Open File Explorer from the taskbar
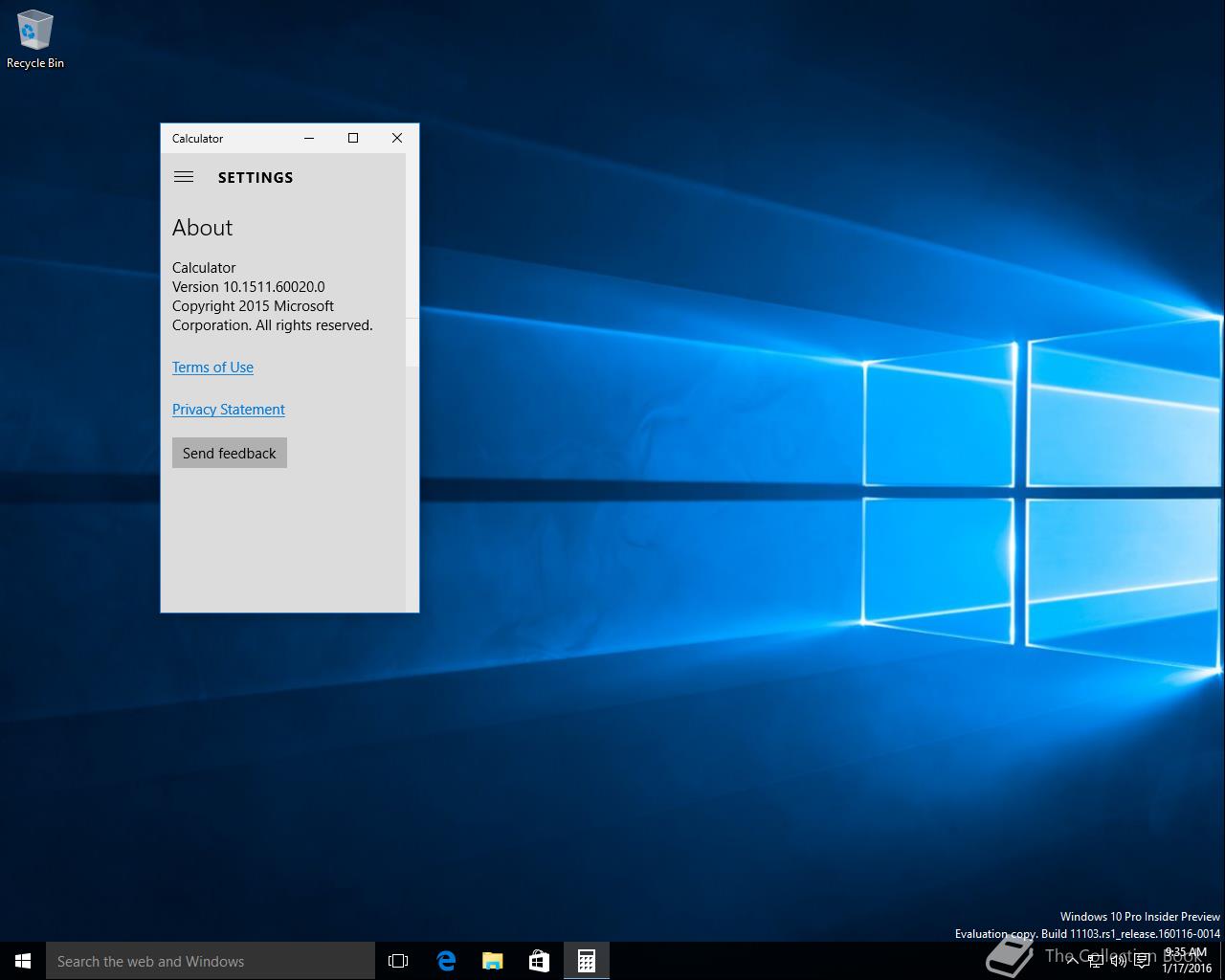Viewport: 1225px width, 980px height. pos(493,961)
